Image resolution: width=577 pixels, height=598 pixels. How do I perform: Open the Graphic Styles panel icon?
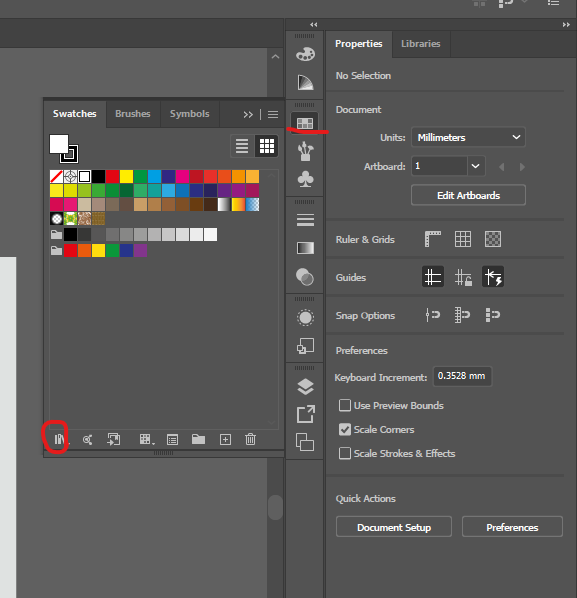tap(305, 346)
